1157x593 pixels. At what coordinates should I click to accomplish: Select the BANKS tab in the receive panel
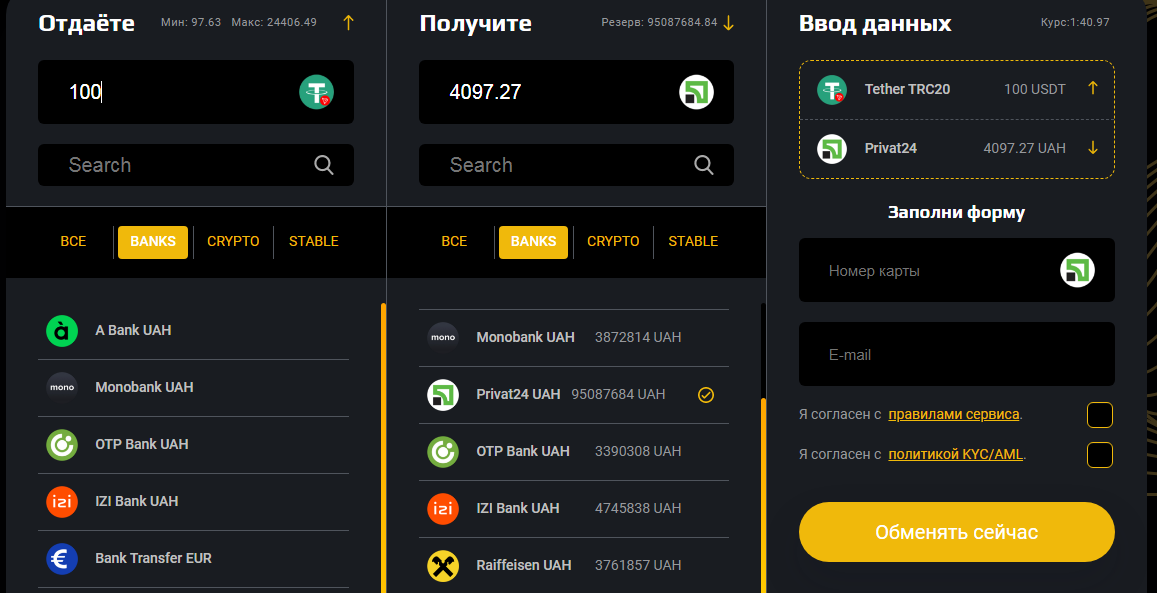533,242
